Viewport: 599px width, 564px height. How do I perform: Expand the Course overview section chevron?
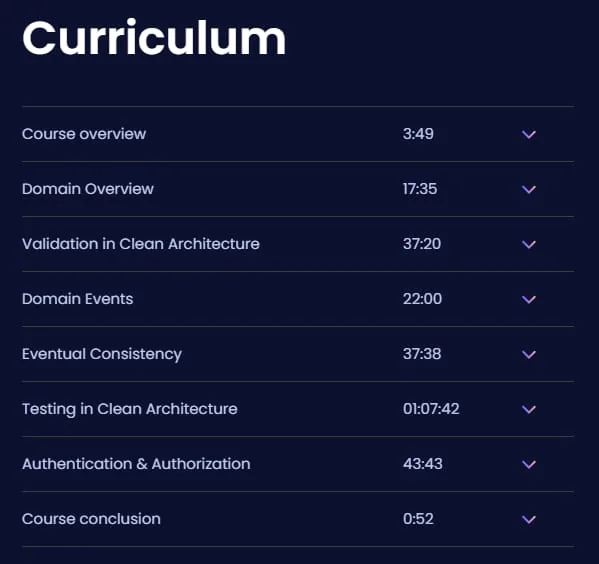[529, 135]
